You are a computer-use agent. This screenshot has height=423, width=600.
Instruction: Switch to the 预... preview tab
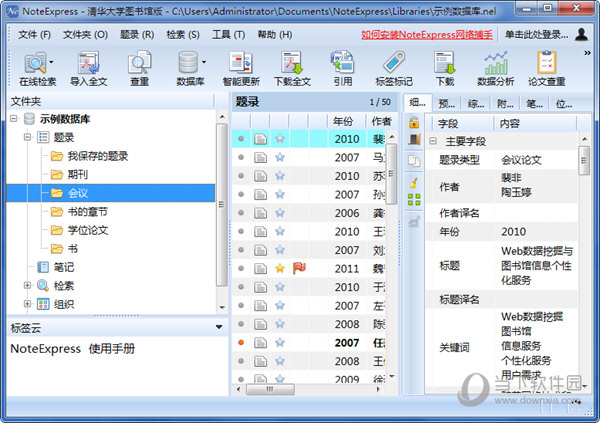pos(446,103)
